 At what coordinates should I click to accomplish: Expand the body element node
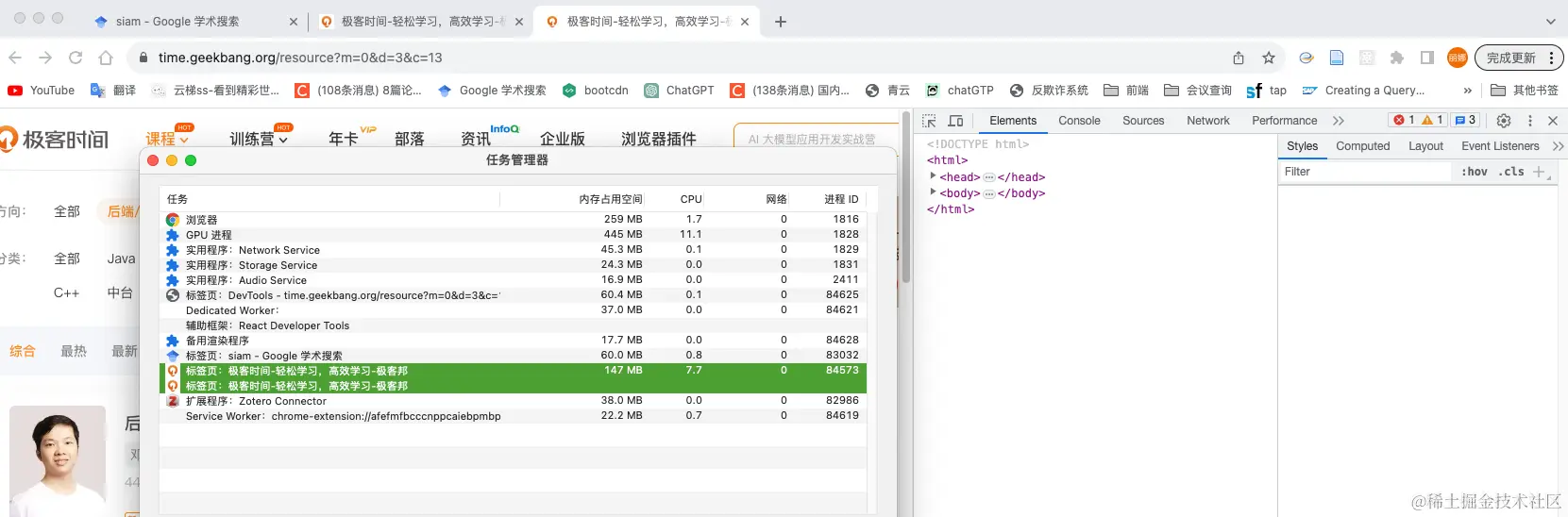(933, 192)
